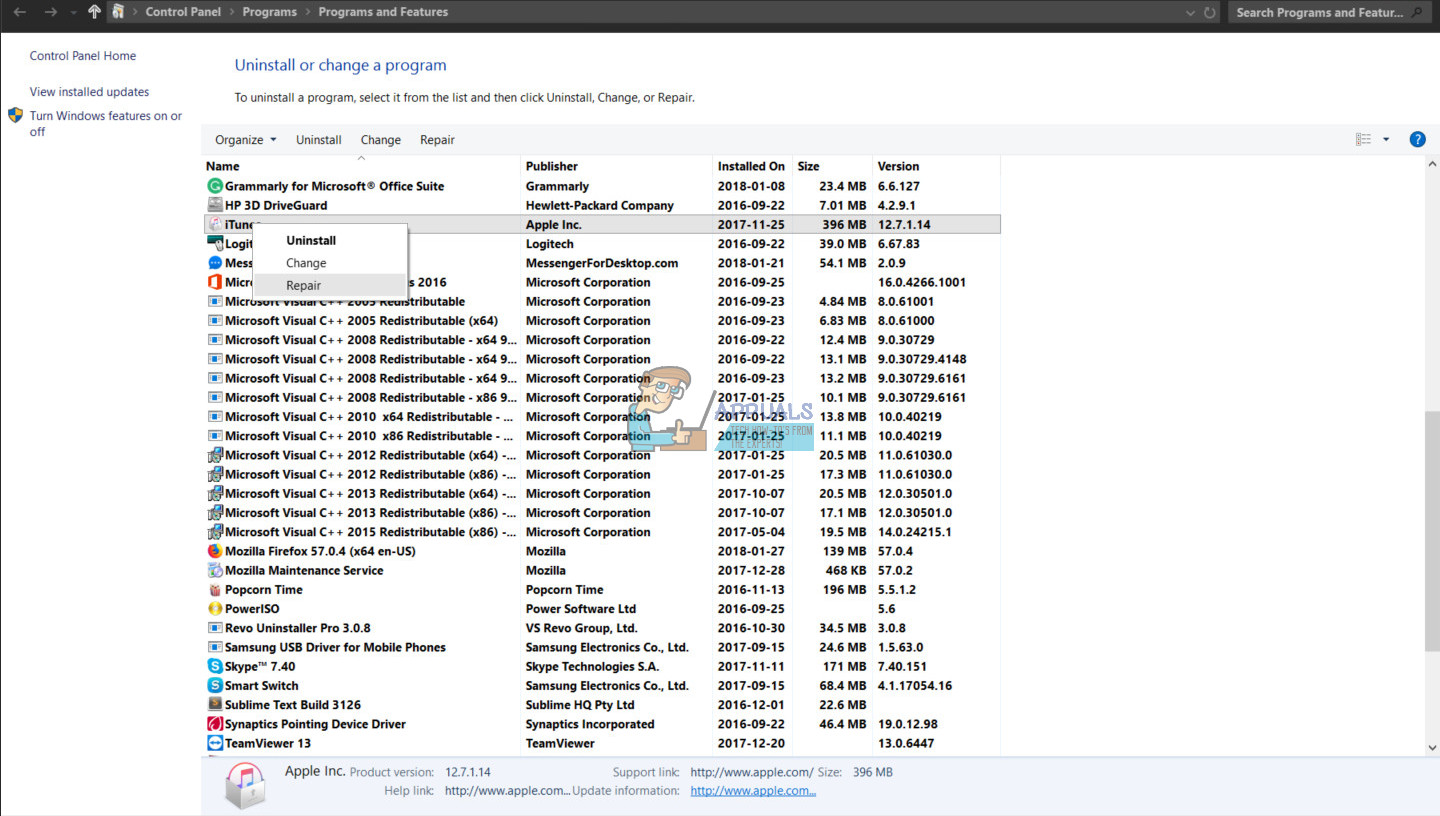Click the Change toolbar button
1440x816 pixels.
(x=381, y=140)
